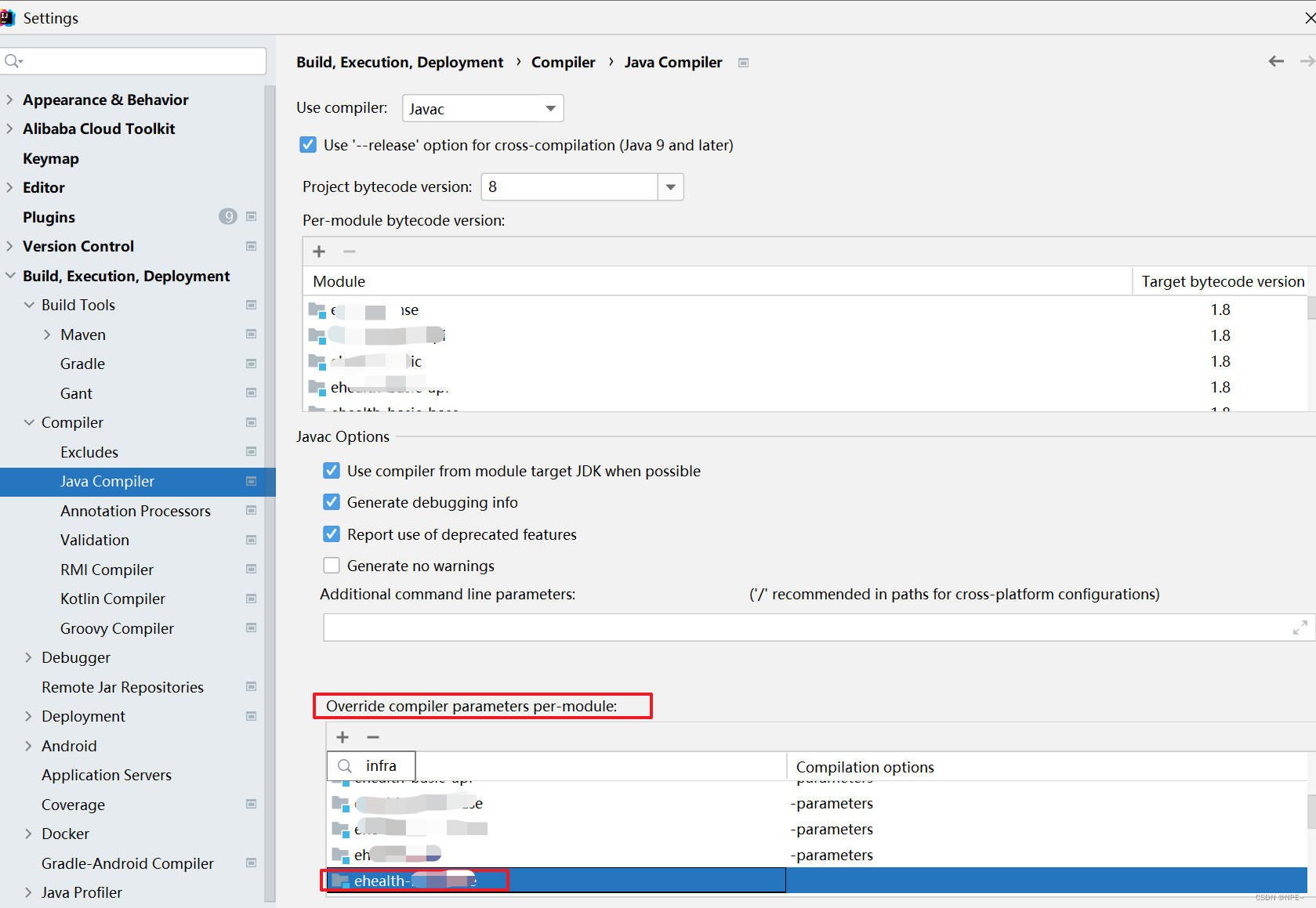Add an override compiler parameters module
1316x908 pixels.
pyautogui.click(x=343, y=737)
